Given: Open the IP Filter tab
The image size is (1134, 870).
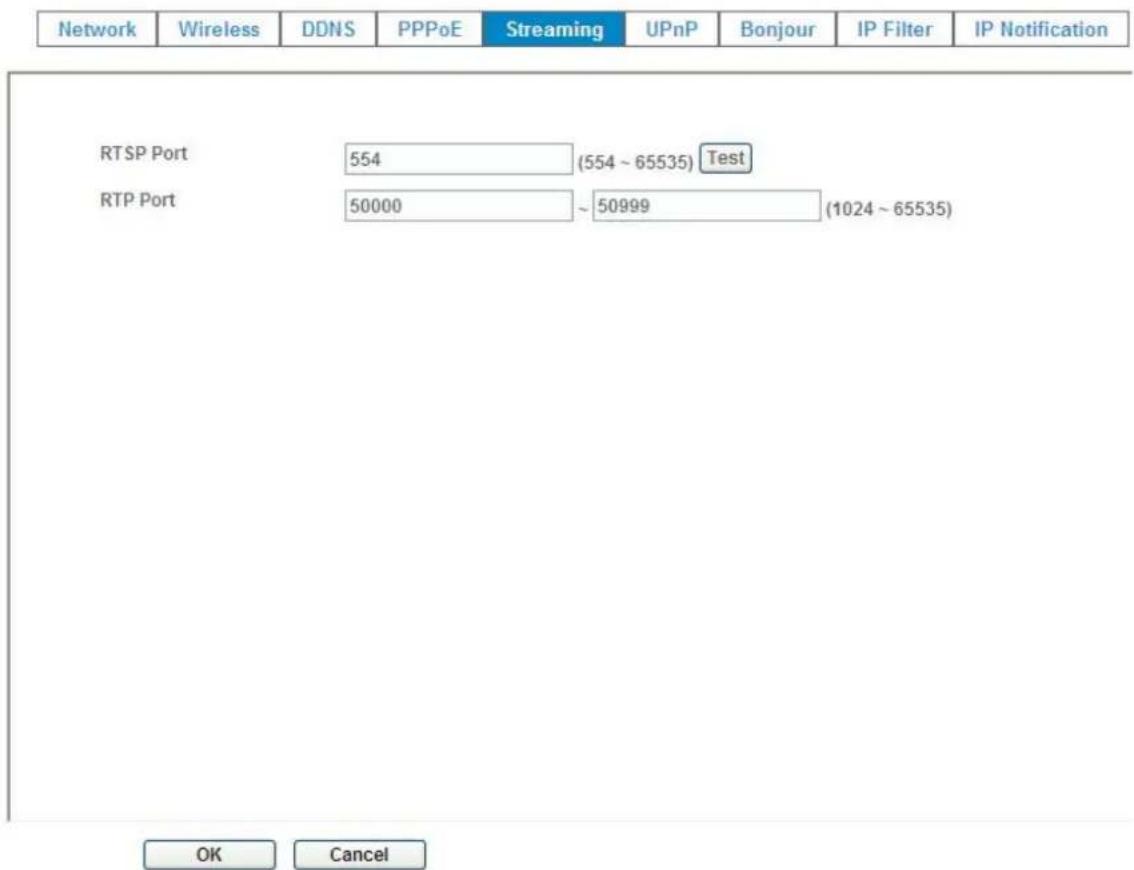Looking at the screenshot, I should (895, 30).
